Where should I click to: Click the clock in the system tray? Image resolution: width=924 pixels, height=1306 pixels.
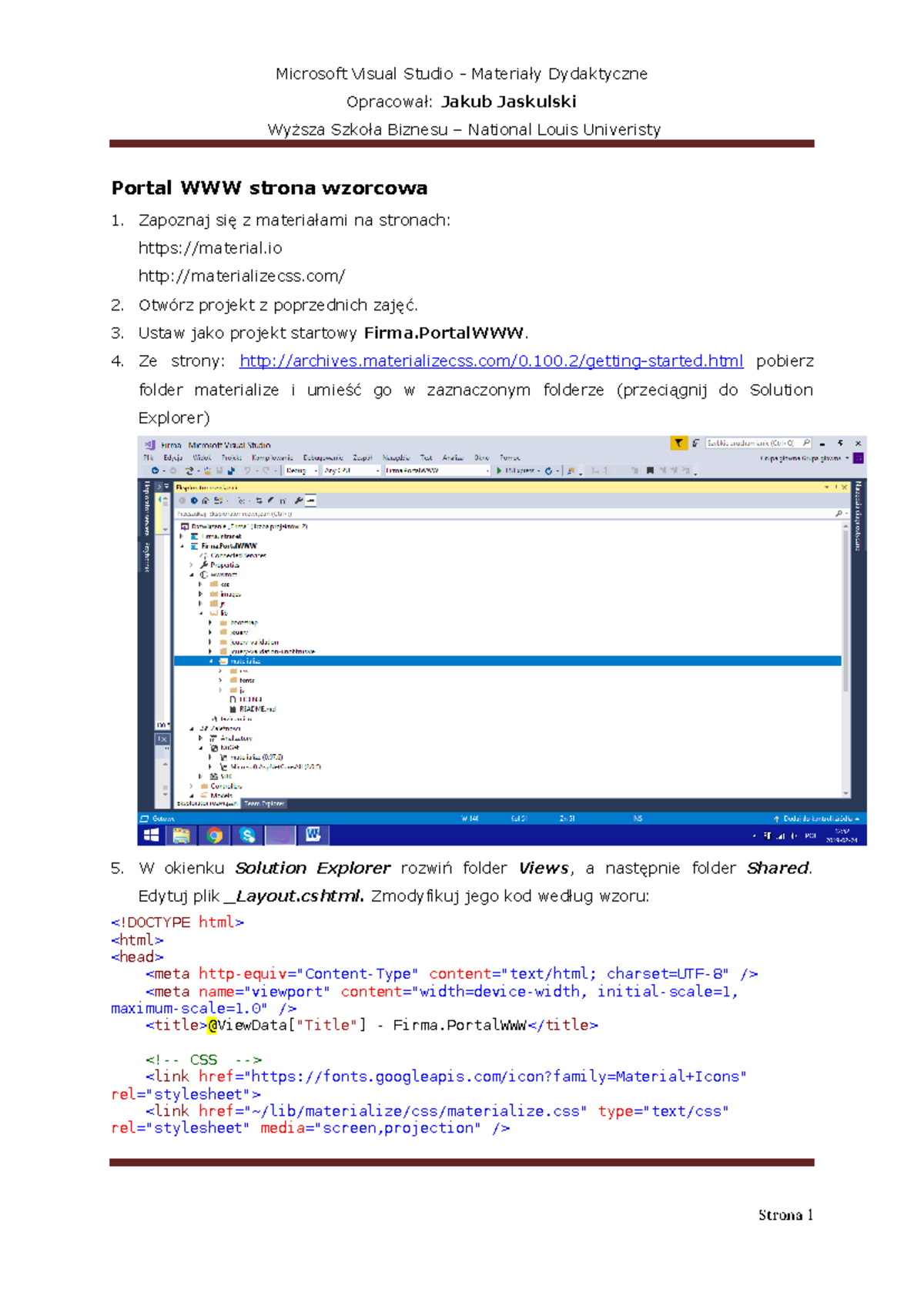coord(842,835)
